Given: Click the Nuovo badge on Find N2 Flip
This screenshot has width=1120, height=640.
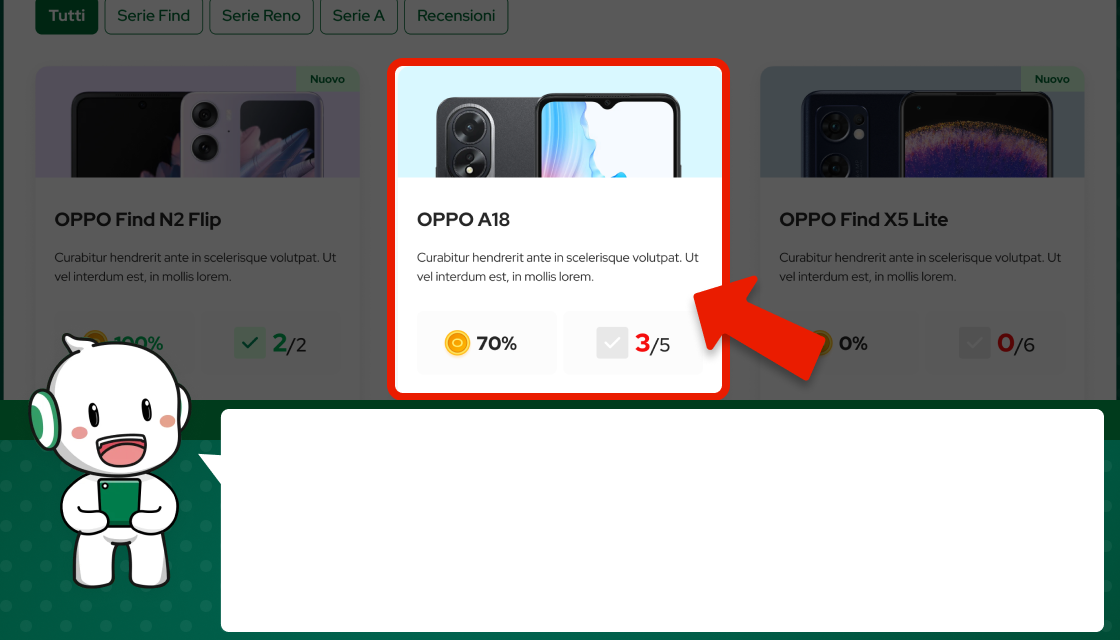Looking at the screenshot, I should [328, 79].
